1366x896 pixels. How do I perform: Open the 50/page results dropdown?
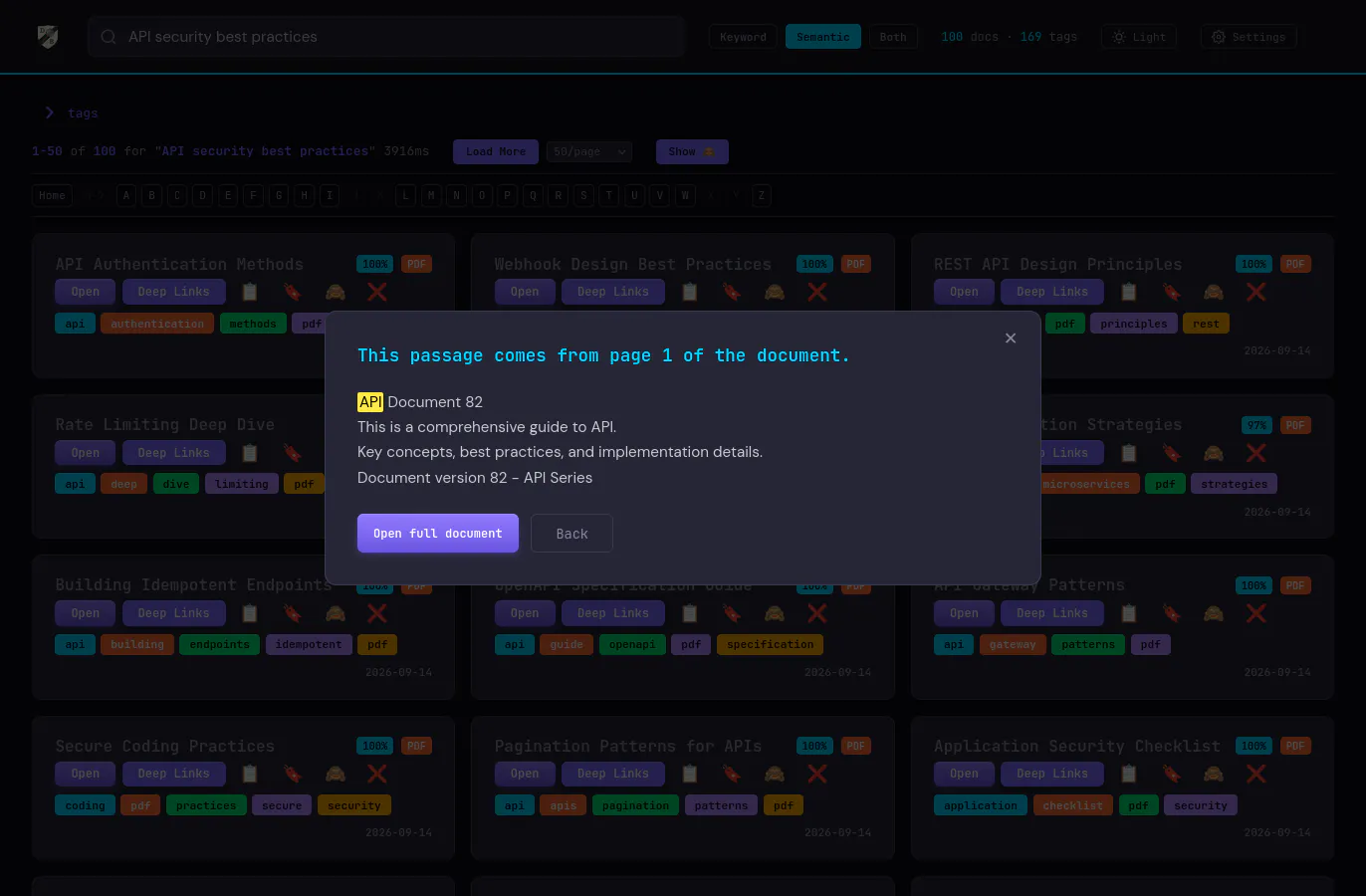pyautogui.click(x=588, y=151)
